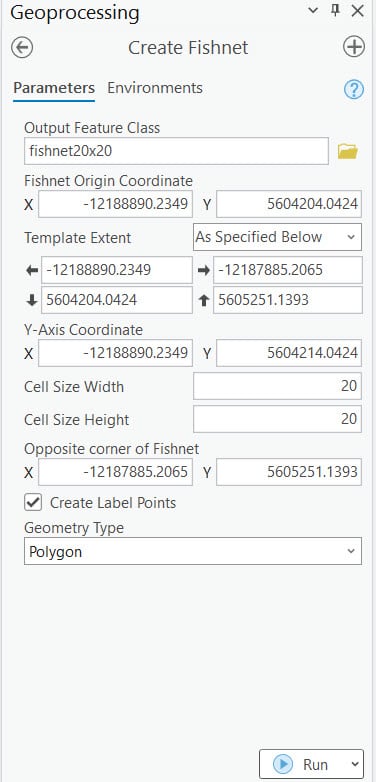Viewport: 376px width, 782px height.
Task: Close the Geoprocessing pane
Action: pos(358,10)
